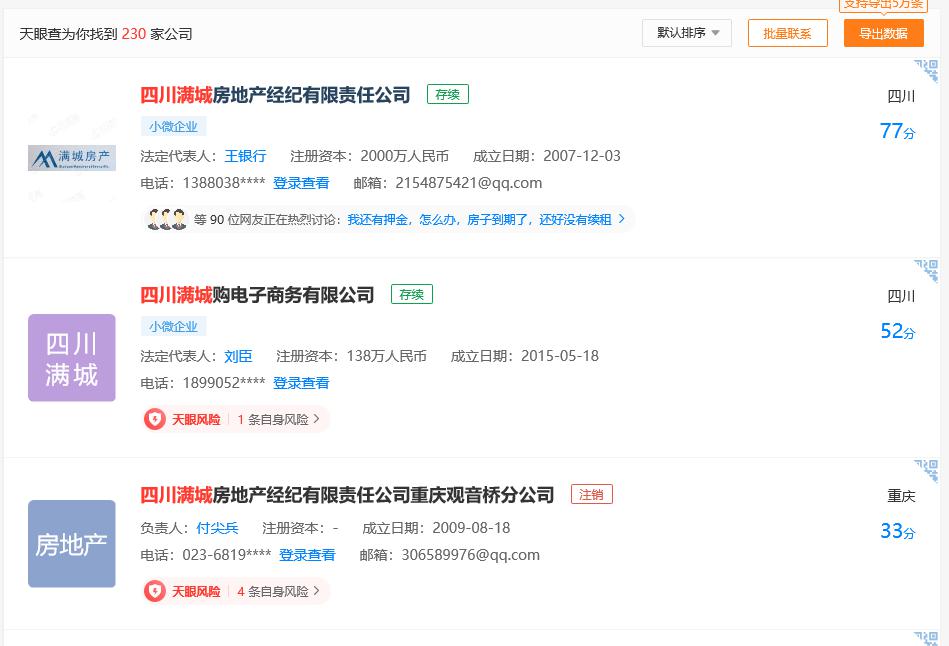Open 四川满城房地产经纪有限责任公司 company page
This screenshot has width=949, height=646.
[x=275, y=95]
